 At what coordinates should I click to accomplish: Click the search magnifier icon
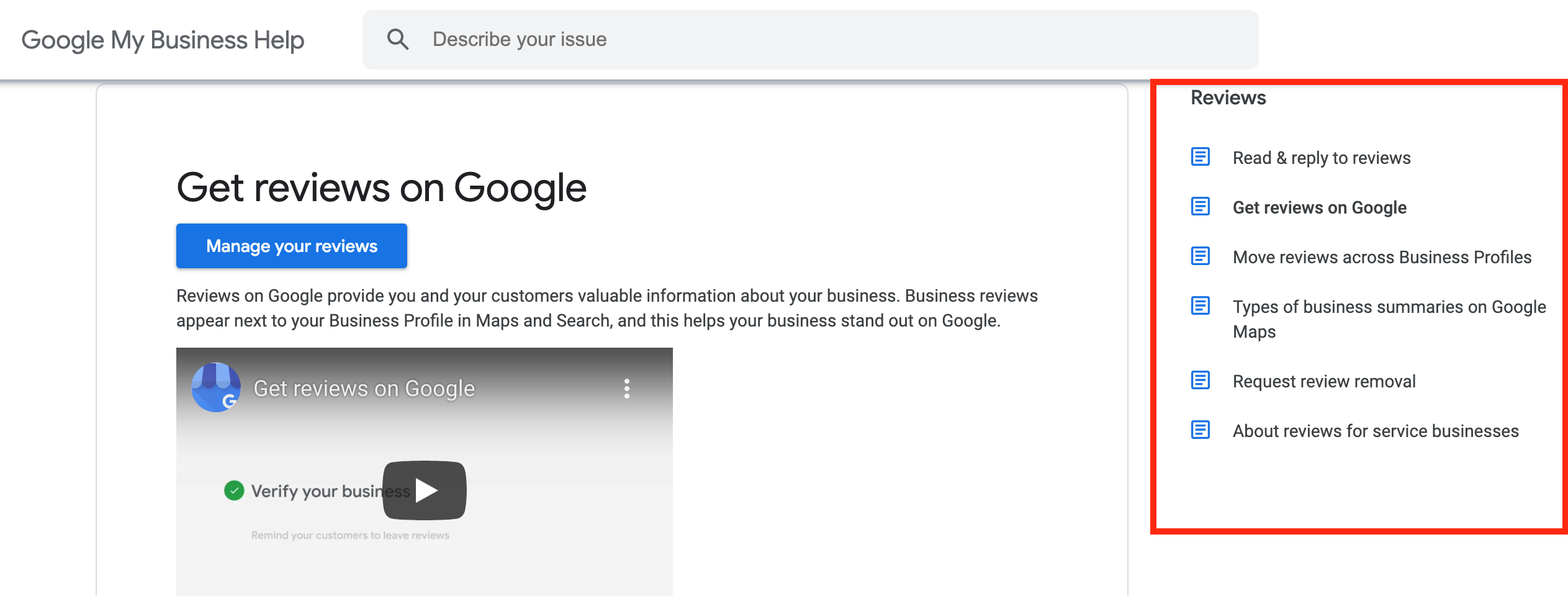pyautogui.click(x=398, y=39)
